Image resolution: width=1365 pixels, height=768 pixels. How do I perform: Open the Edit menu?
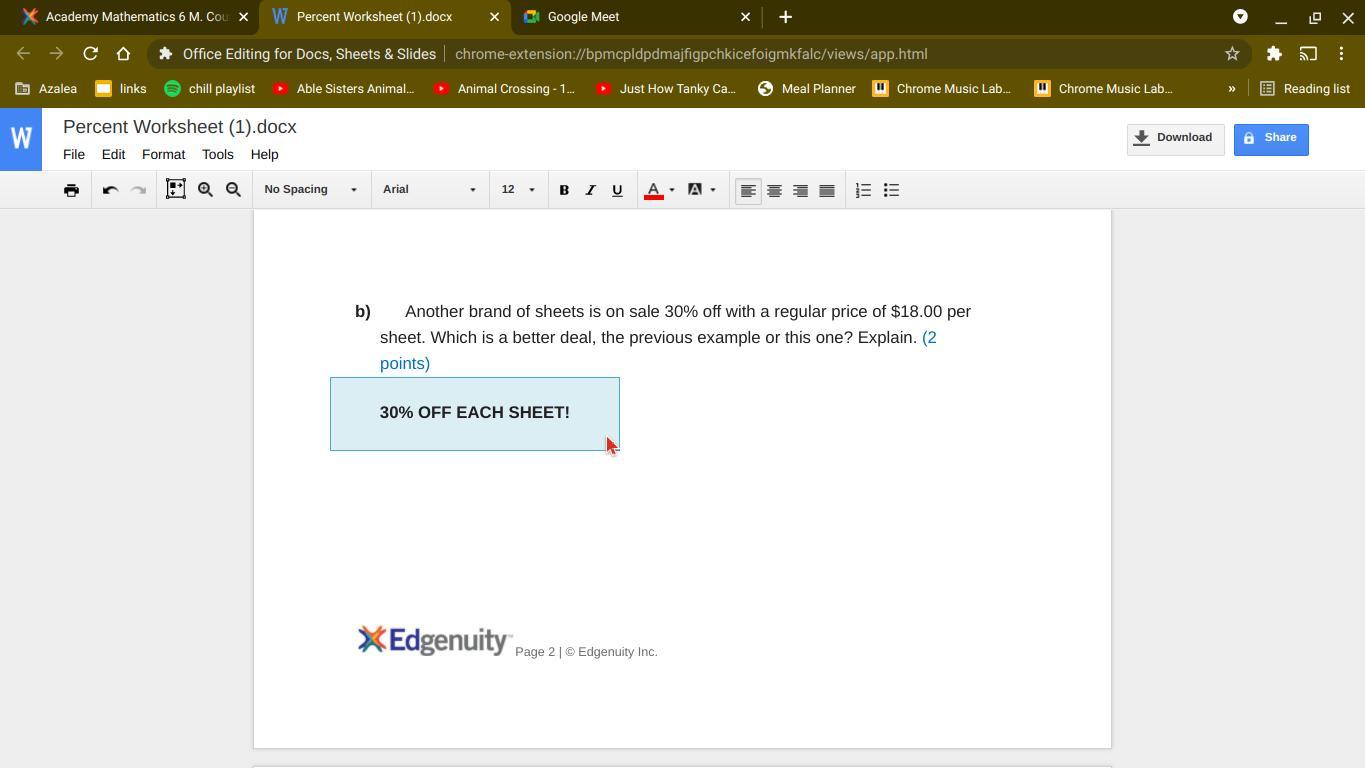coord(113,155)
